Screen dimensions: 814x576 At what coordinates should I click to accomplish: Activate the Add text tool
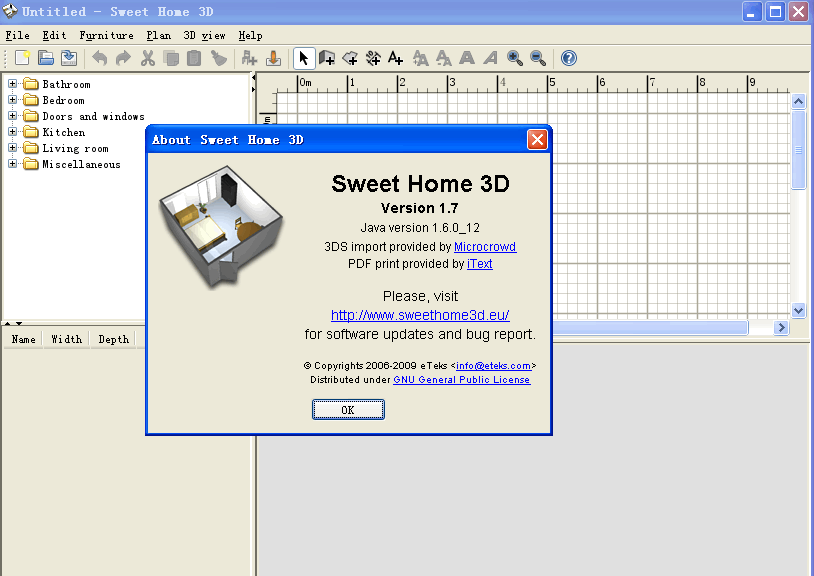point(396,58)
